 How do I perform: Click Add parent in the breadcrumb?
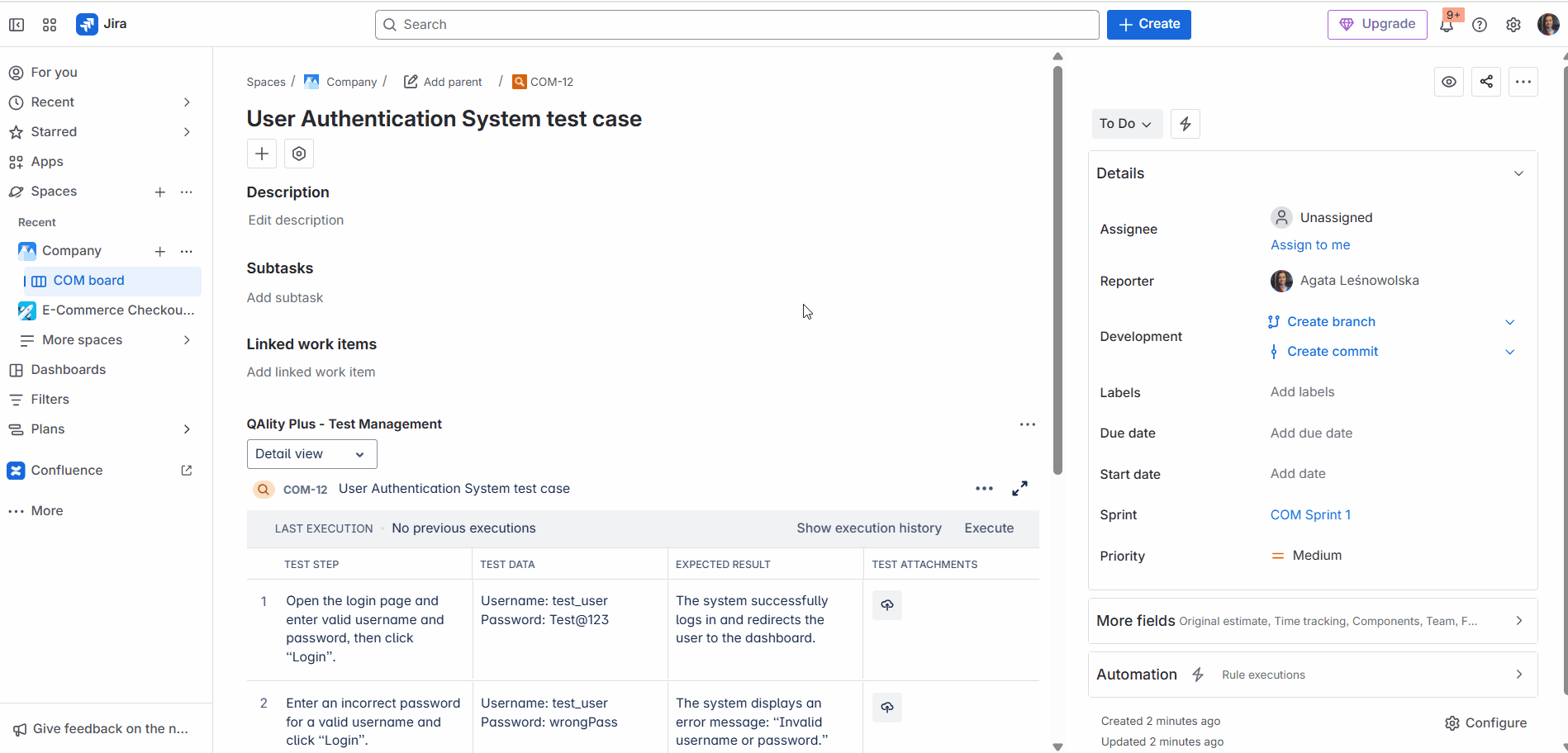point(443,82)
